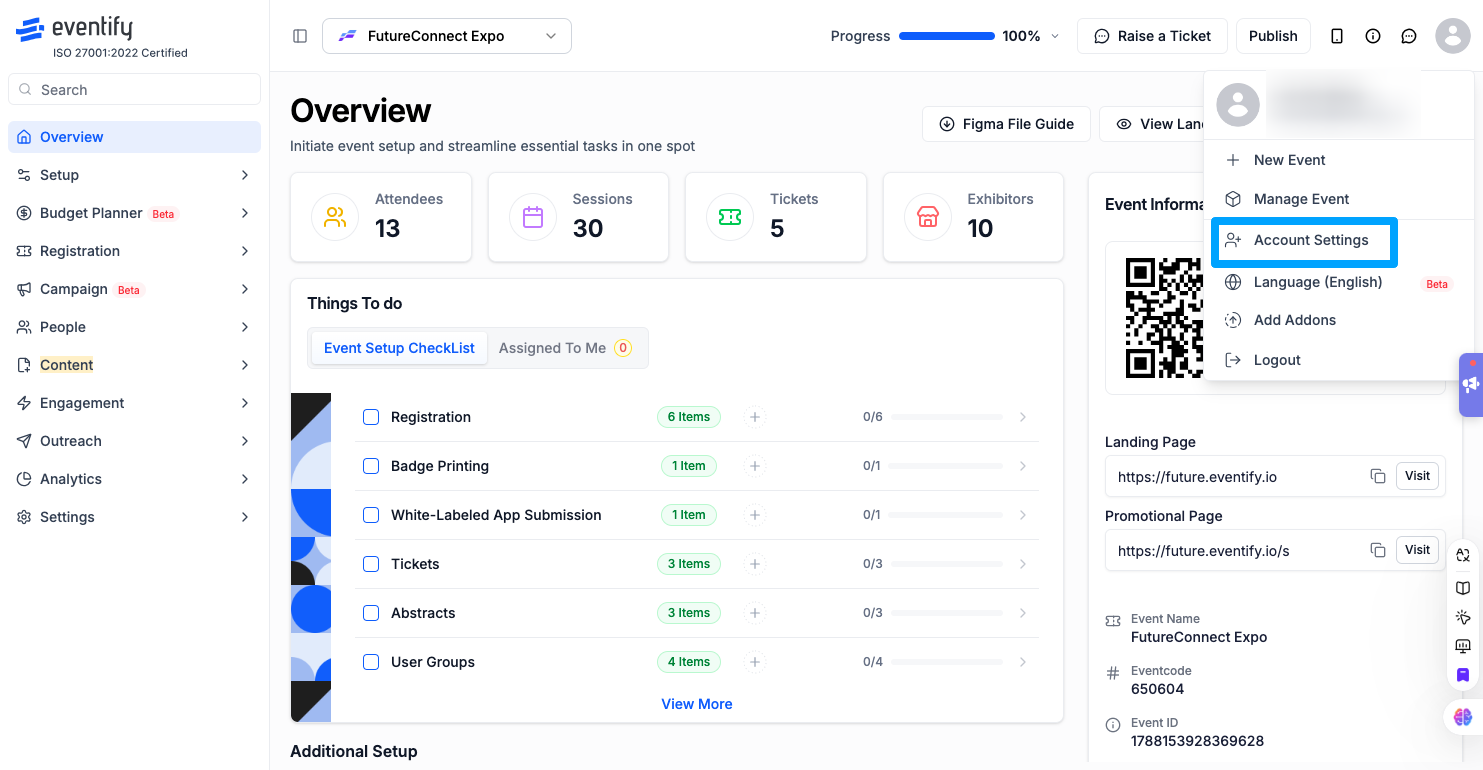Click the User Groups 0/4 progress bar
The image size is (1483, 770).
tap(946, 662)
